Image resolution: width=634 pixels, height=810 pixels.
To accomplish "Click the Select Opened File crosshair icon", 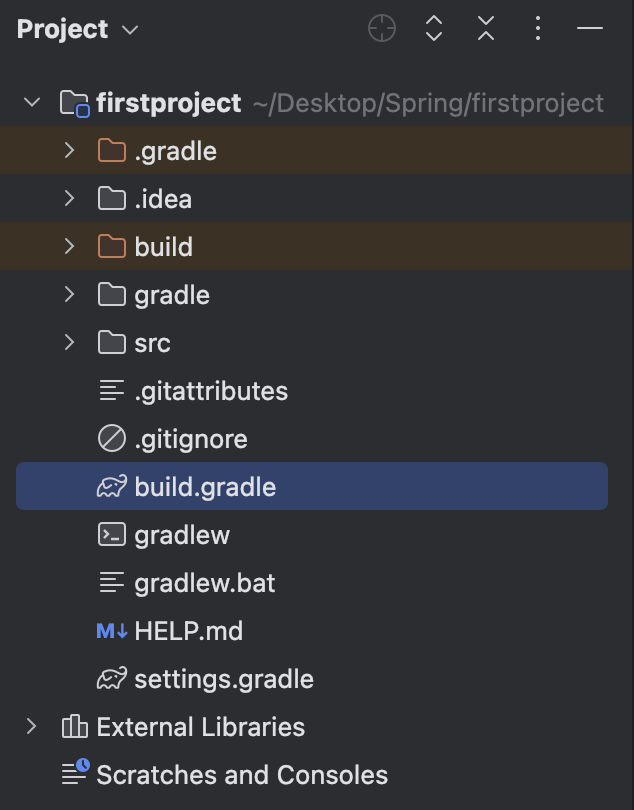I will point(382,28).
